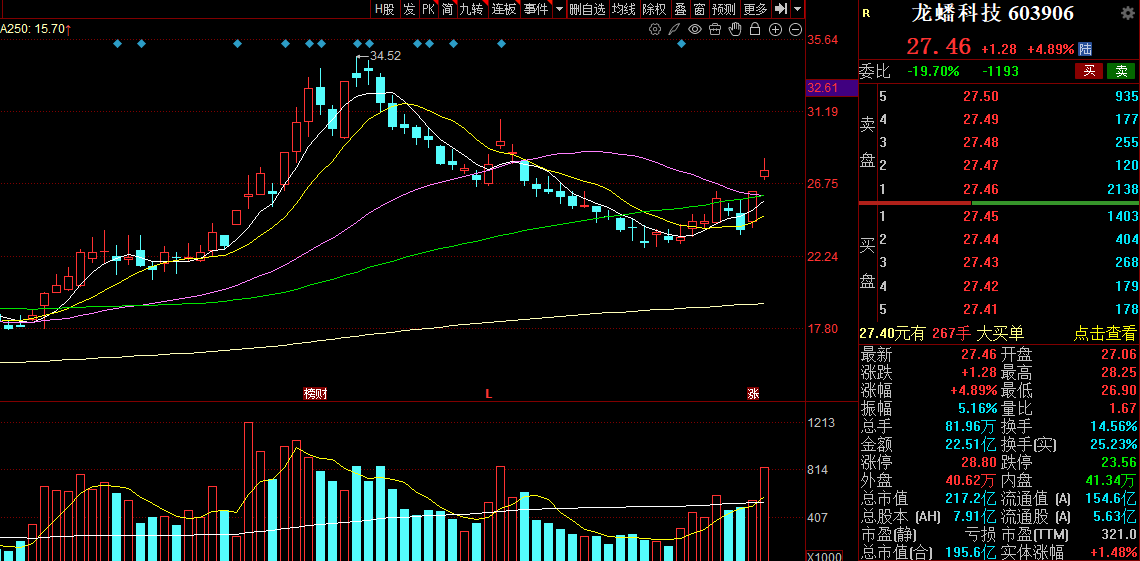Select the hand pan tool
This screenshot has width=1140, height=561.
pos(735,29)
